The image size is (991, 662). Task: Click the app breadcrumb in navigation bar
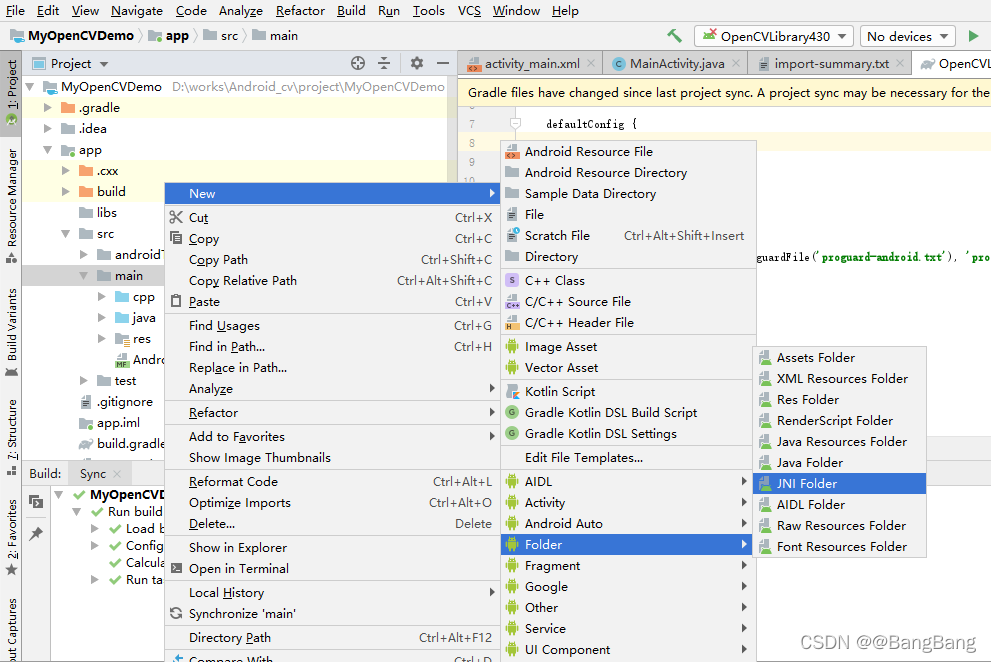point(169,36)
